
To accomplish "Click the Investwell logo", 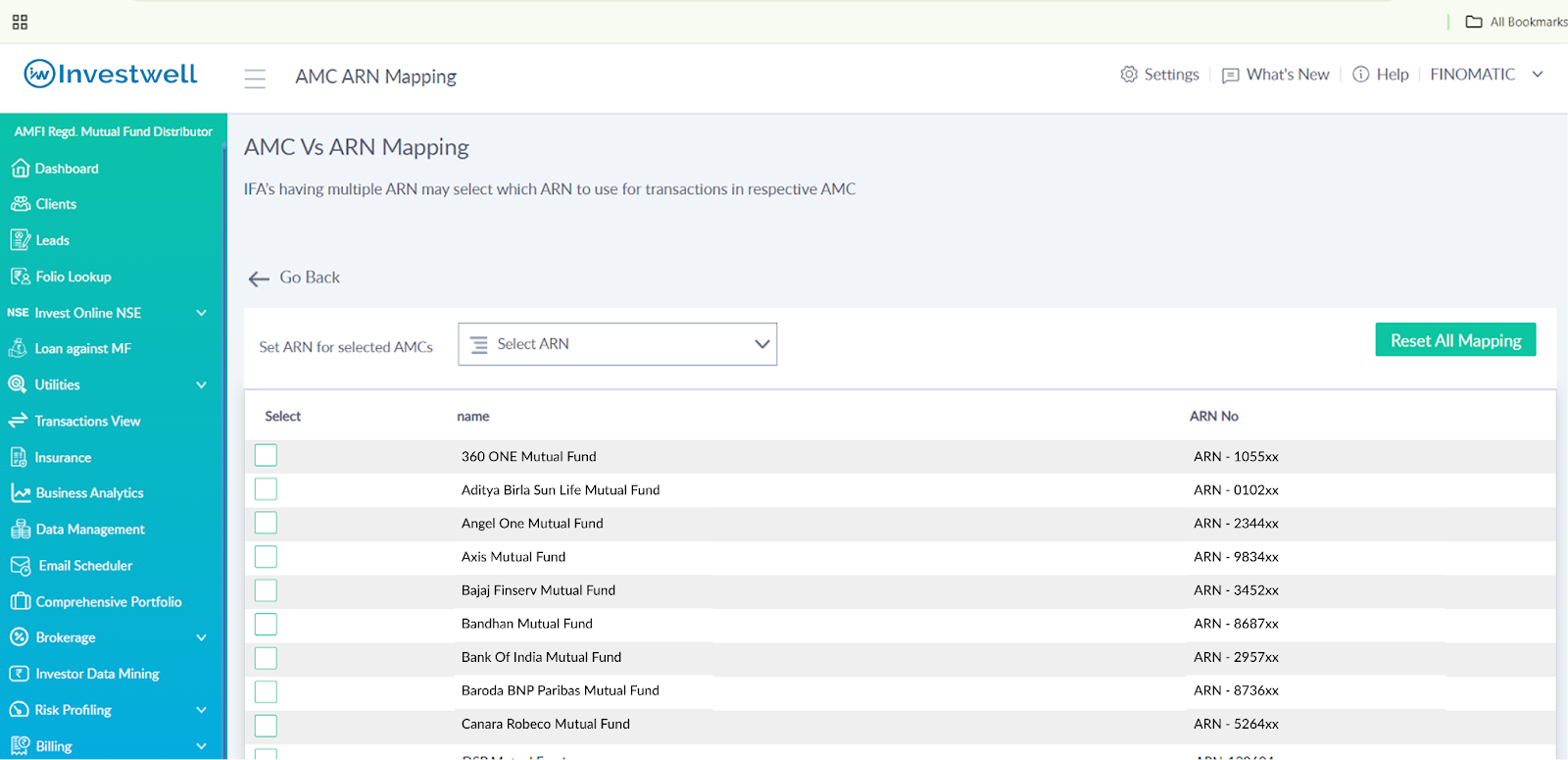I will pos(111,74).
